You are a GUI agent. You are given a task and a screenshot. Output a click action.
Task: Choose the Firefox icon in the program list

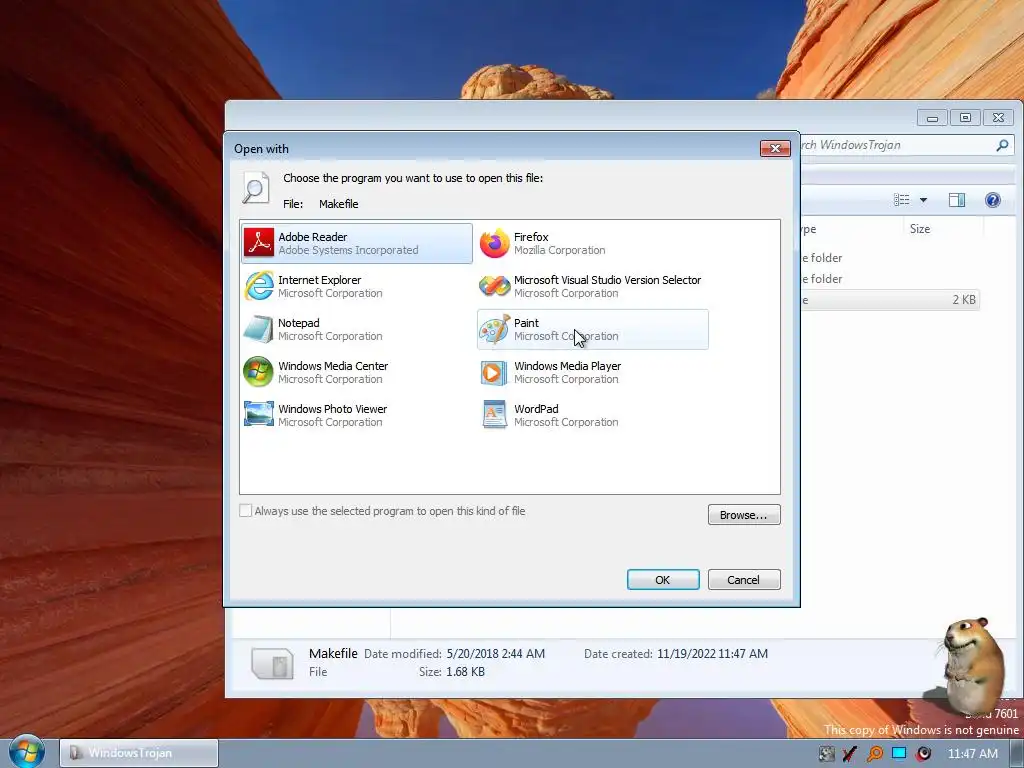point(494,243)
